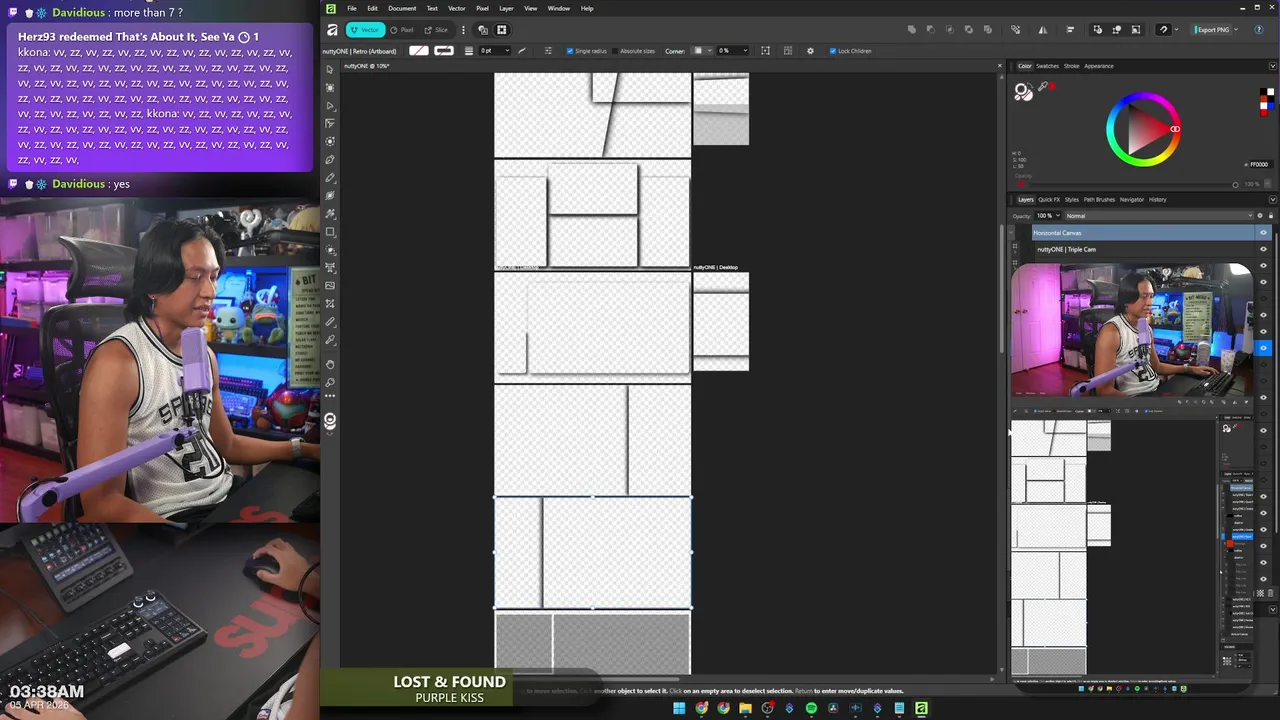This screenshot has width=1280, height=720.
Task: Toggle the Lock Children checkbox
Action: (x=833, y=51)
